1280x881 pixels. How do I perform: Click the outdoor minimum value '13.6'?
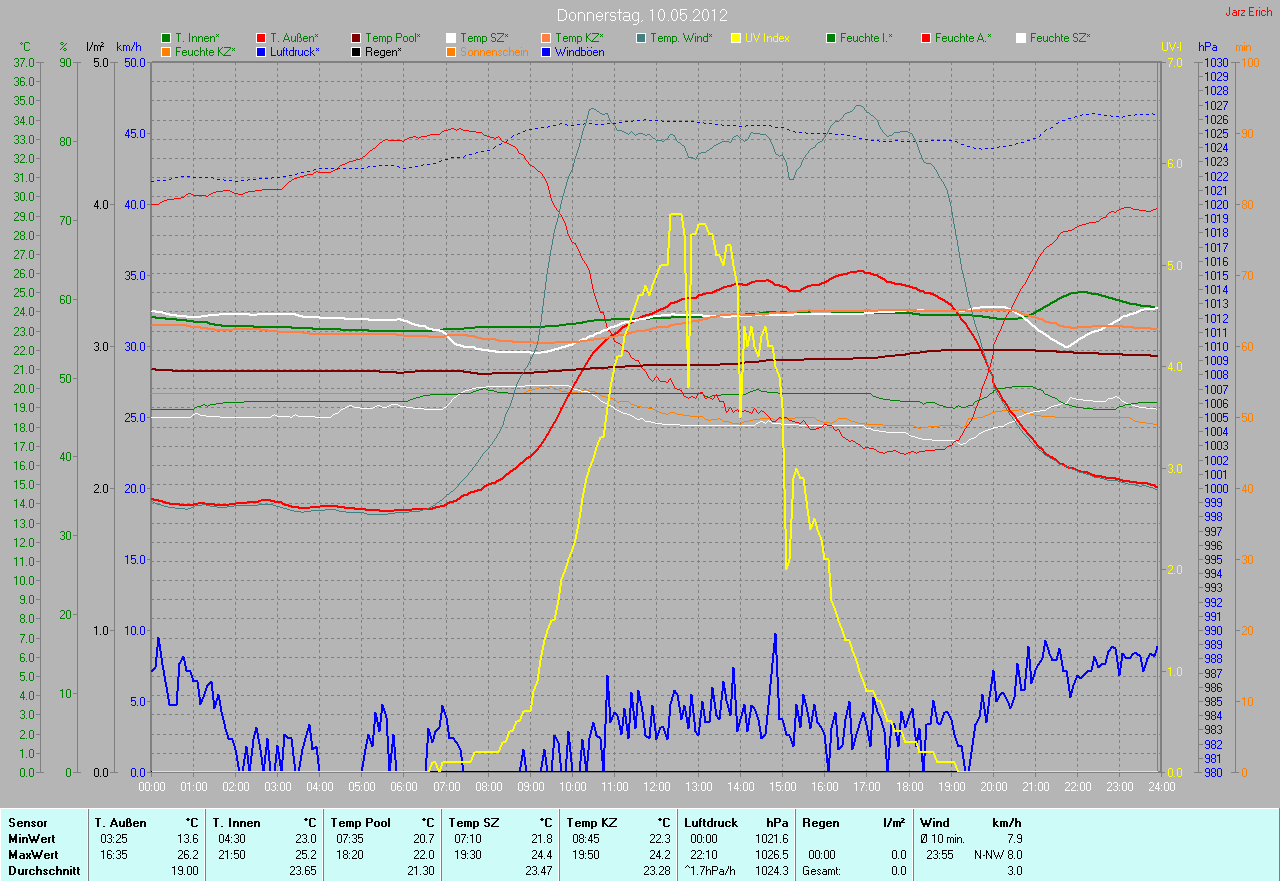(x=187, y=839)
